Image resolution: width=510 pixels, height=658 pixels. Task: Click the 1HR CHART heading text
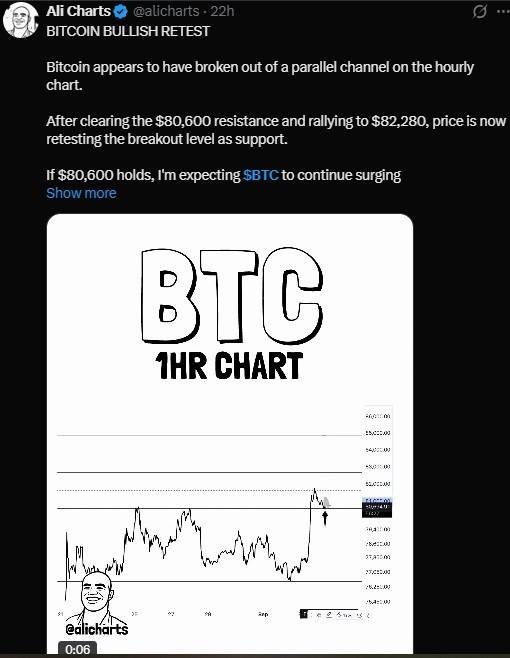coord(229,366)
